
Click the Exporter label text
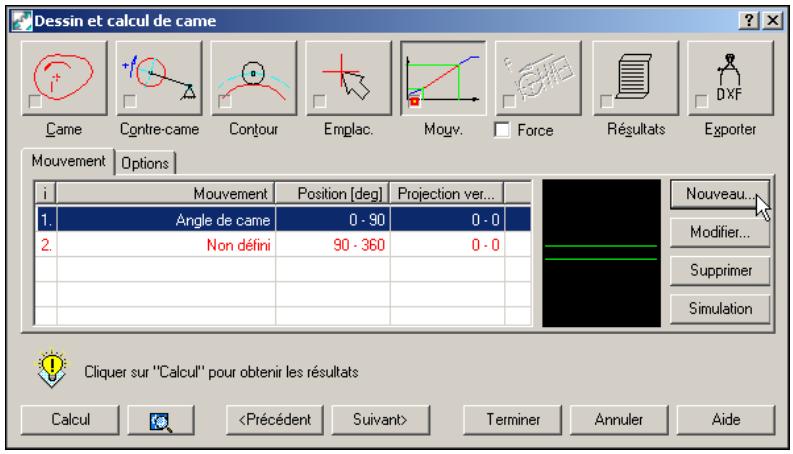(x=730, y=129)
